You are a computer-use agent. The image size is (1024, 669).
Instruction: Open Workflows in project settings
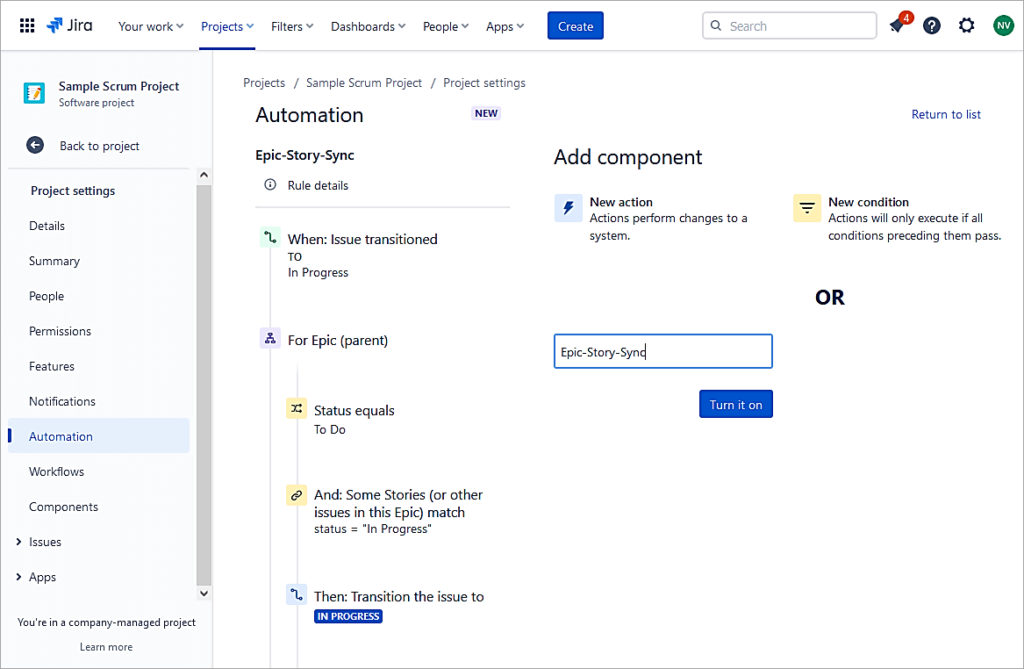tap(56, 472)
